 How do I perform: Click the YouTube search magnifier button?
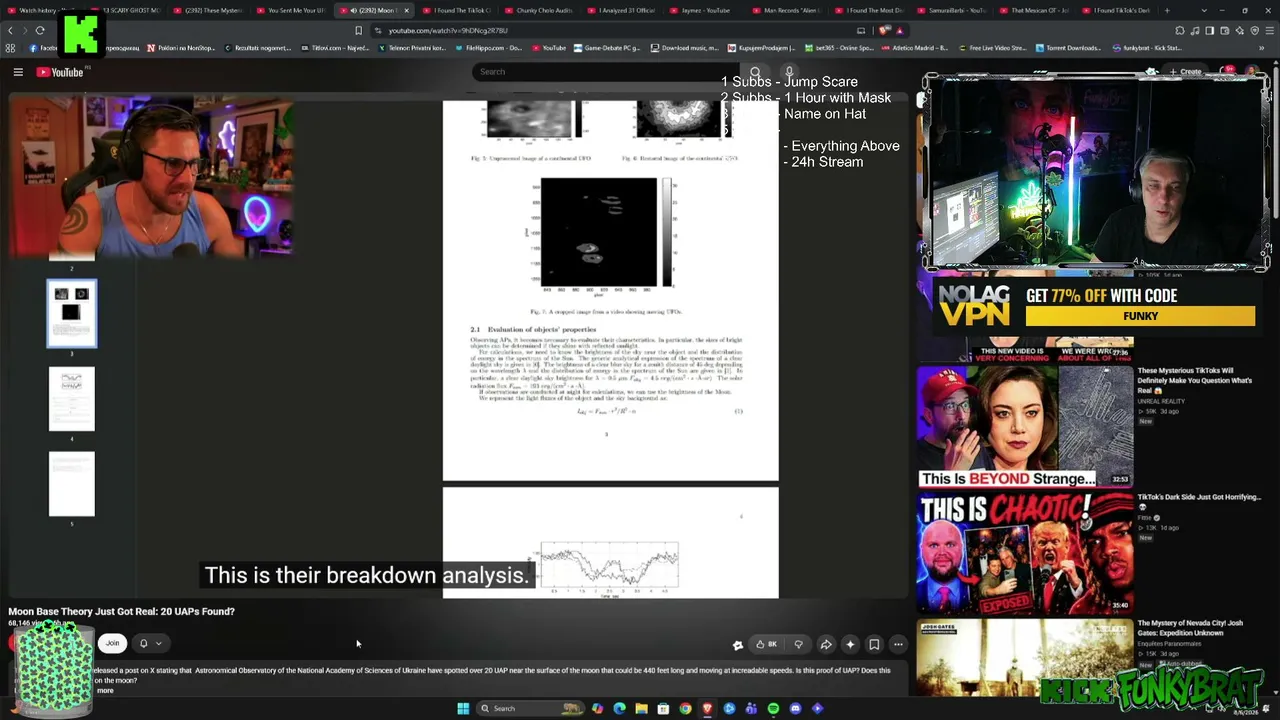pyautogui.click(x=755, y=72)
